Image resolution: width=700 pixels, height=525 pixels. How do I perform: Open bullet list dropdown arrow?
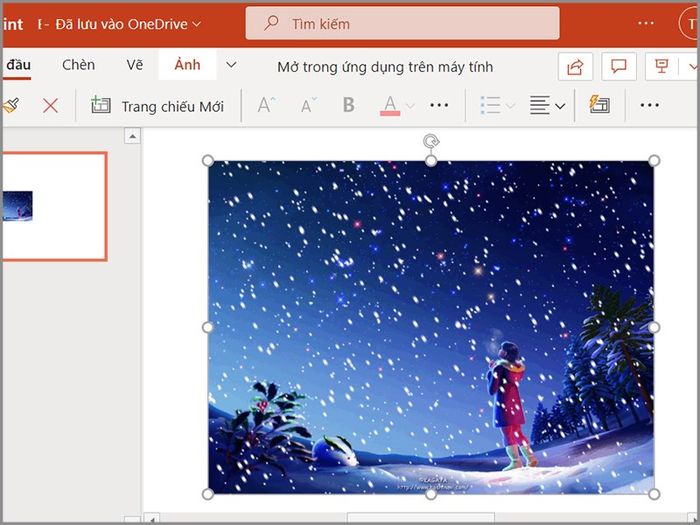tap(510, 106)
